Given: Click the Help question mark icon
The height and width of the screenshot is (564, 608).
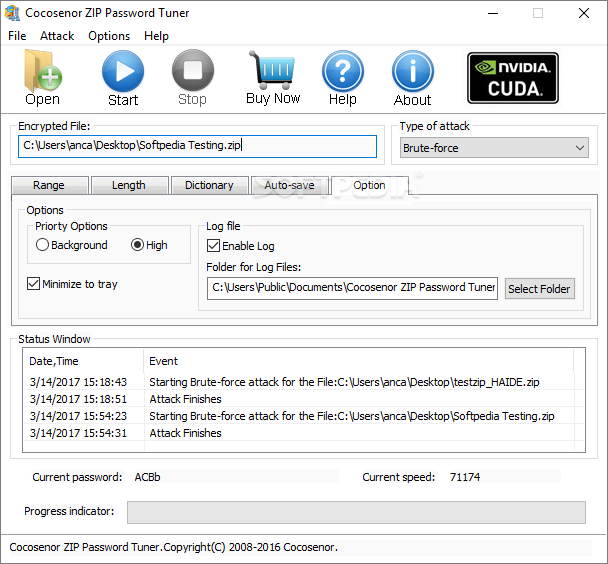Looking at the screenshot, I should [343, 71].
